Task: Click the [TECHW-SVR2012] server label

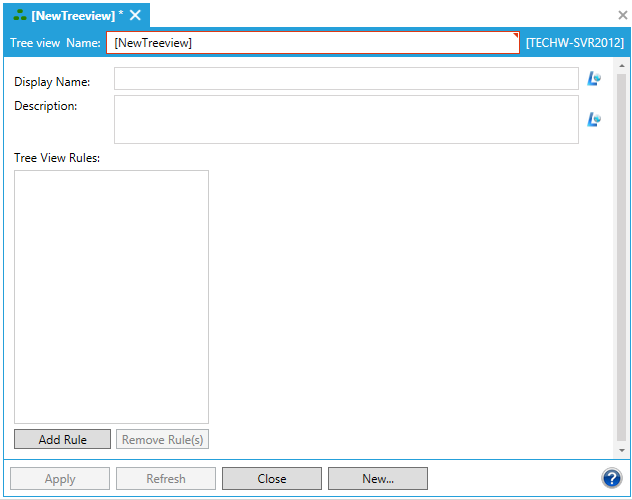Action: (575, 43)
